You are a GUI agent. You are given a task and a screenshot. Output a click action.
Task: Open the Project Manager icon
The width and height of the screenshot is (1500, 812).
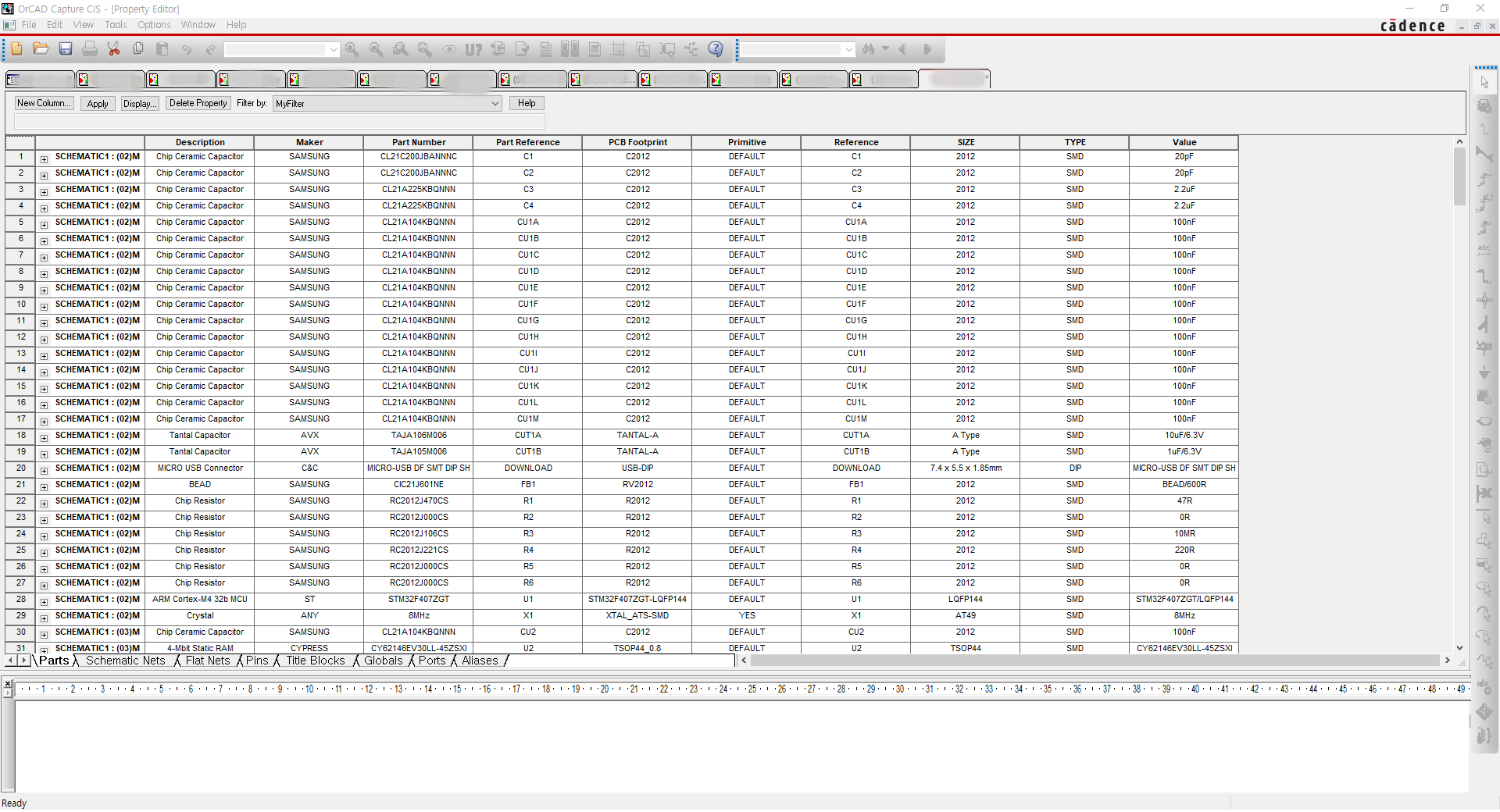[691, 49]
